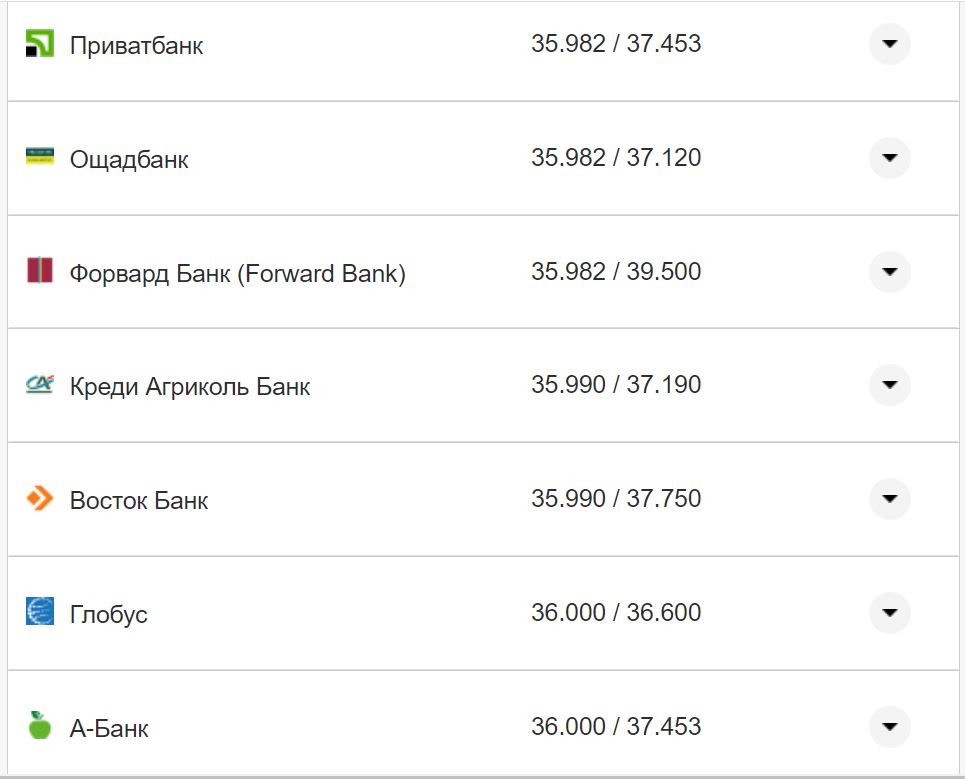965x779 pixels.
Task: Click the Ощадбанк flag-striped logo icon
Action: coord(39,158)
